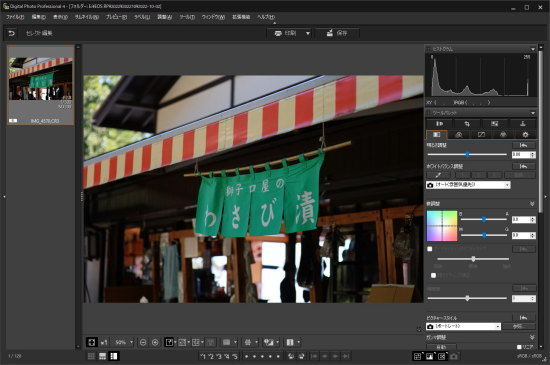
Task: Toggle the histogram panel icon at bottom right
Action: 430,356
